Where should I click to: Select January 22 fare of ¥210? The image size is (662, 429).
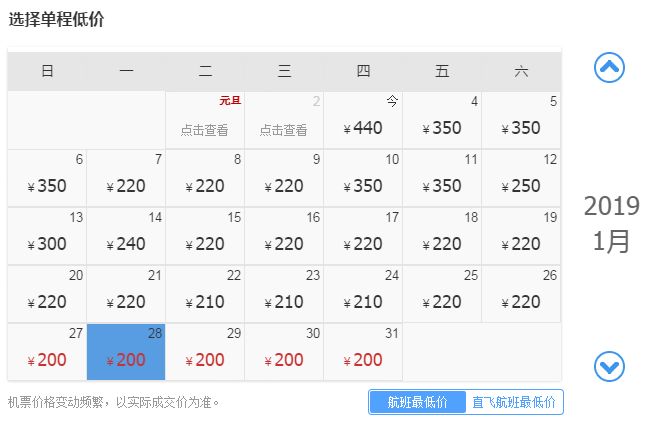205,301
